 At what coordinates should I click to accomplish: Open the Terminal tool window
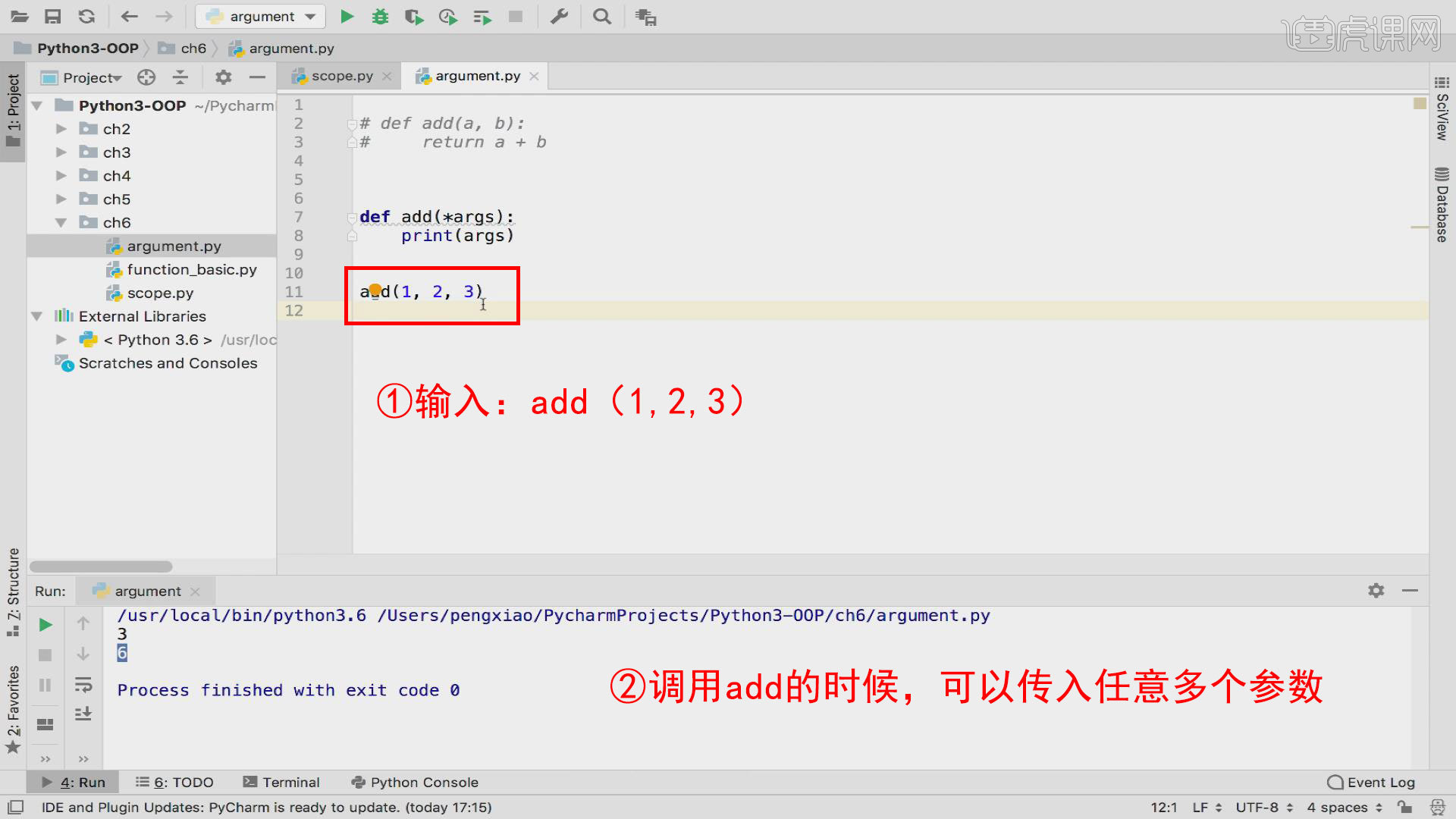tap(290, 782)
